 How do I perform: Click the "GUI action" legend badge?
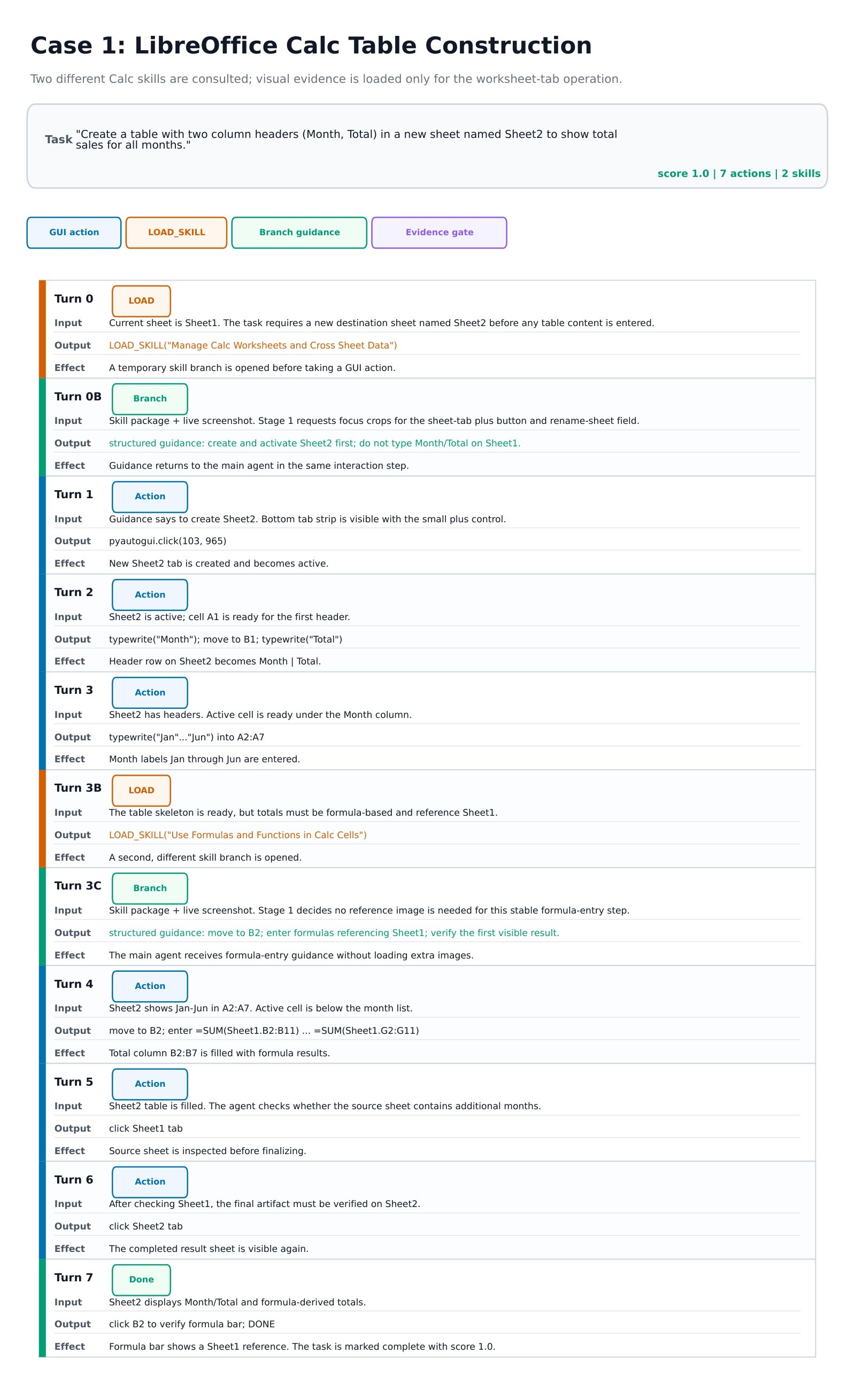[x=74, y=233]
